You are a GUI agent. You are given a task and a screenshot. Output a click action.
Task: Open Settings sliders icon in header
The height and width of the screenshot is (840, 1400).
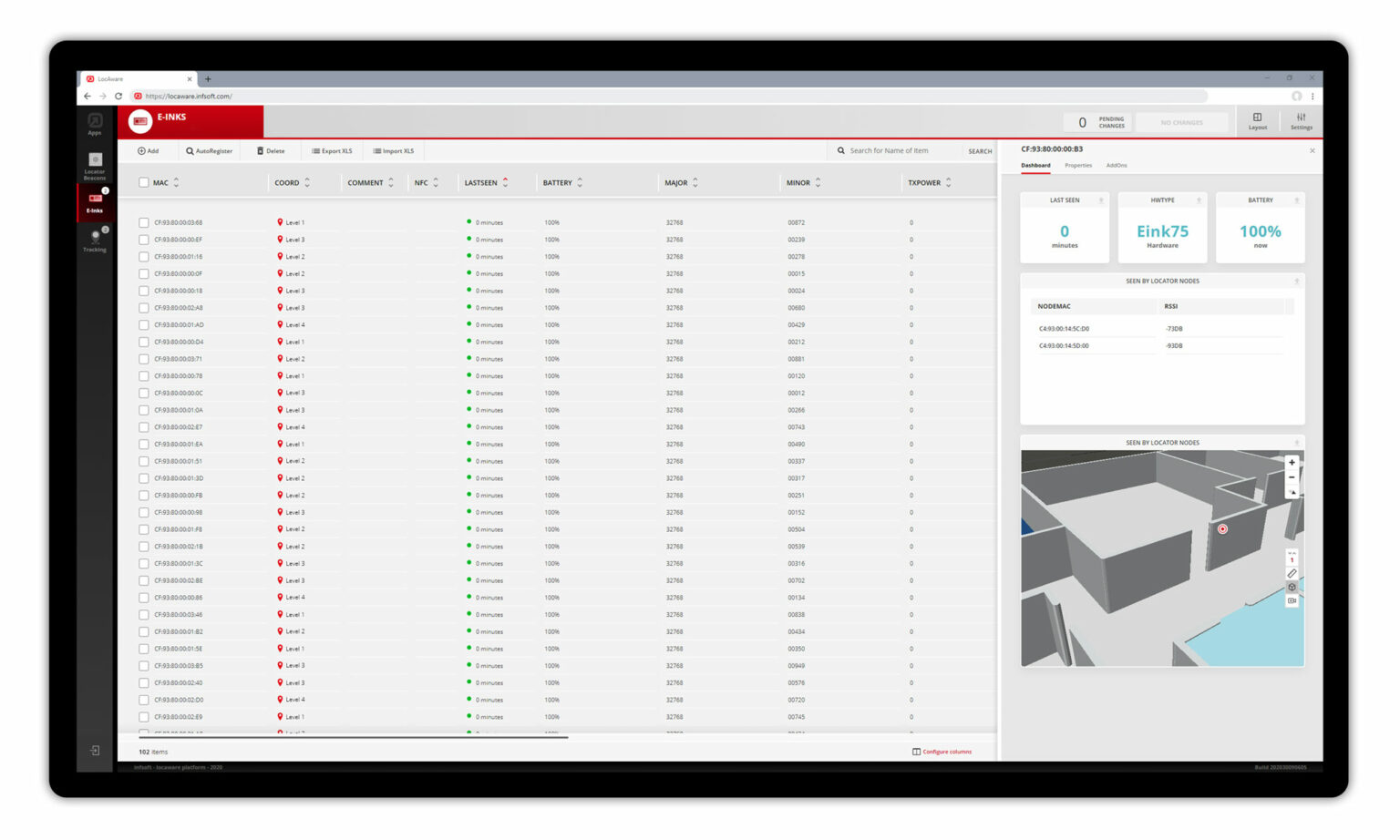1301,121
